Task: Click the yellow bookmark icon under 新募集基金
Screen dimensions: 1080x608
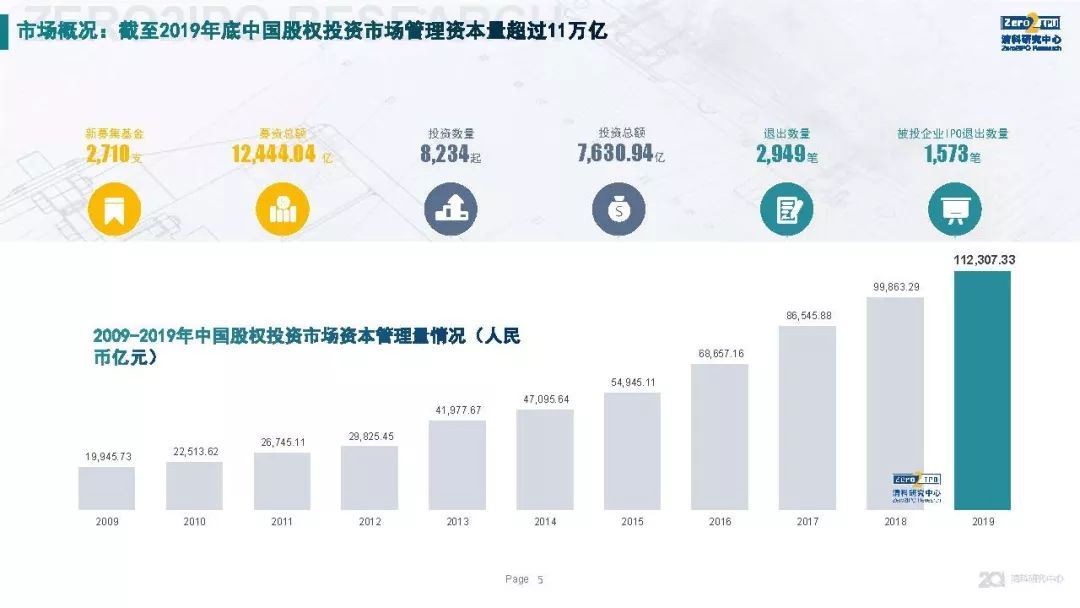Action: pos(114,210)
